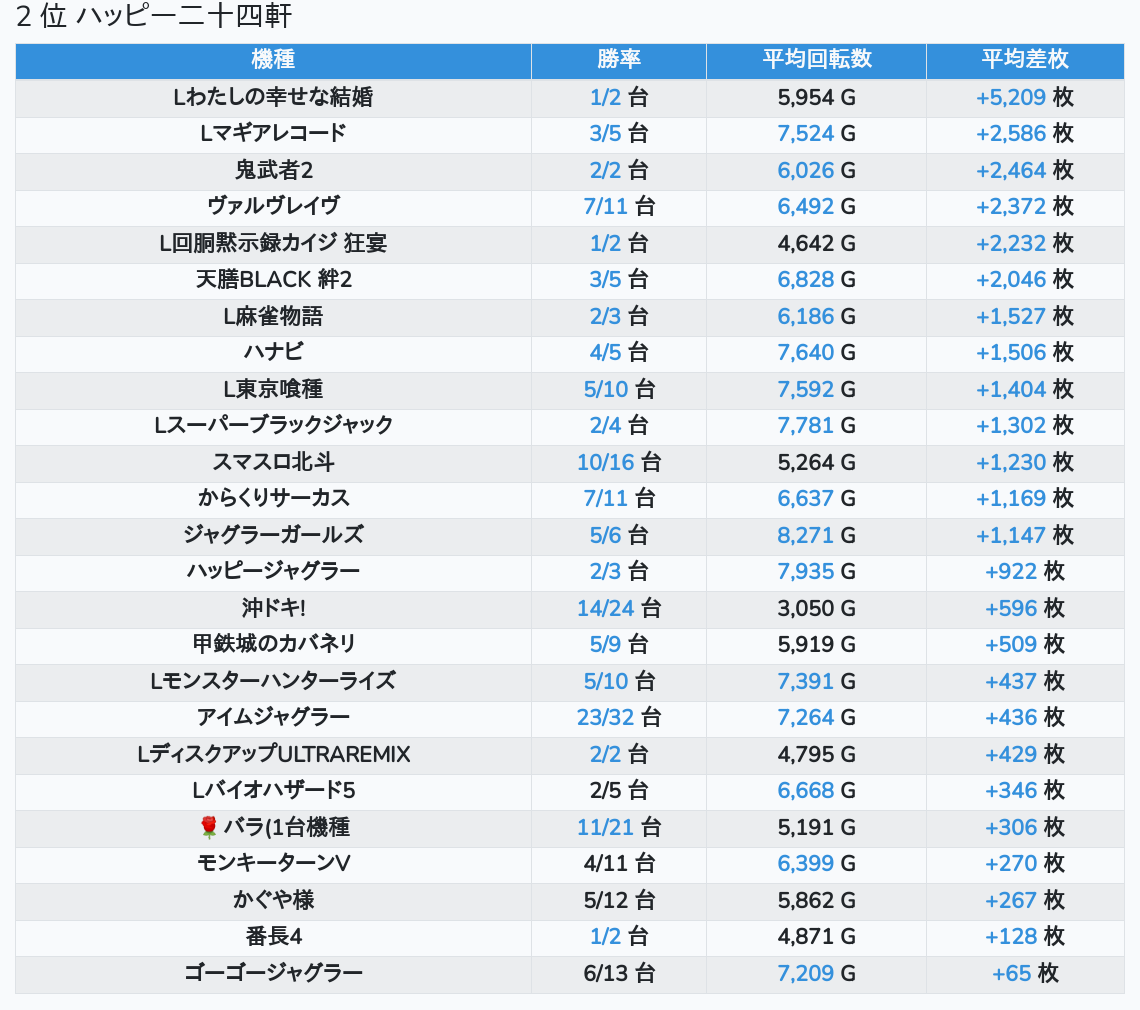Click the 6/13 台 value for ゴーゴージャグラー

[619, 973]
